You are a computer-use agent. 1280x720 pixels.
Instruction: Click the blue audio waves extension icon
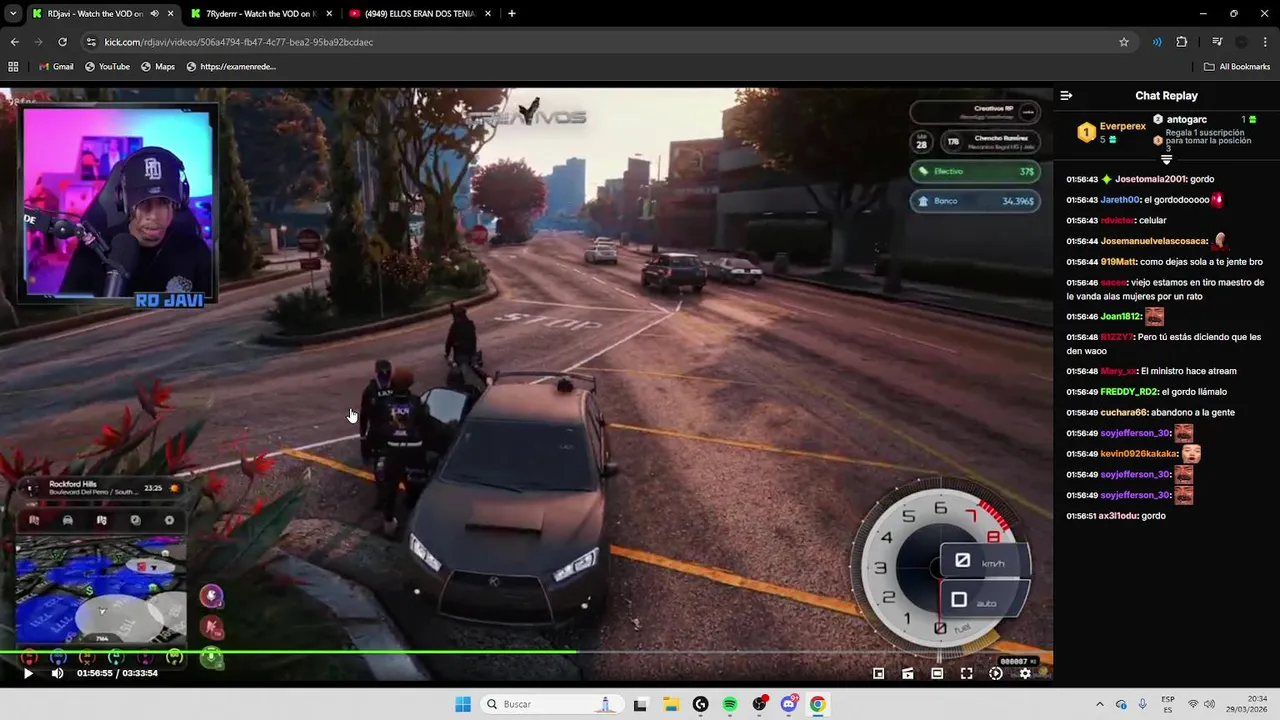(x=1157, y=42)
